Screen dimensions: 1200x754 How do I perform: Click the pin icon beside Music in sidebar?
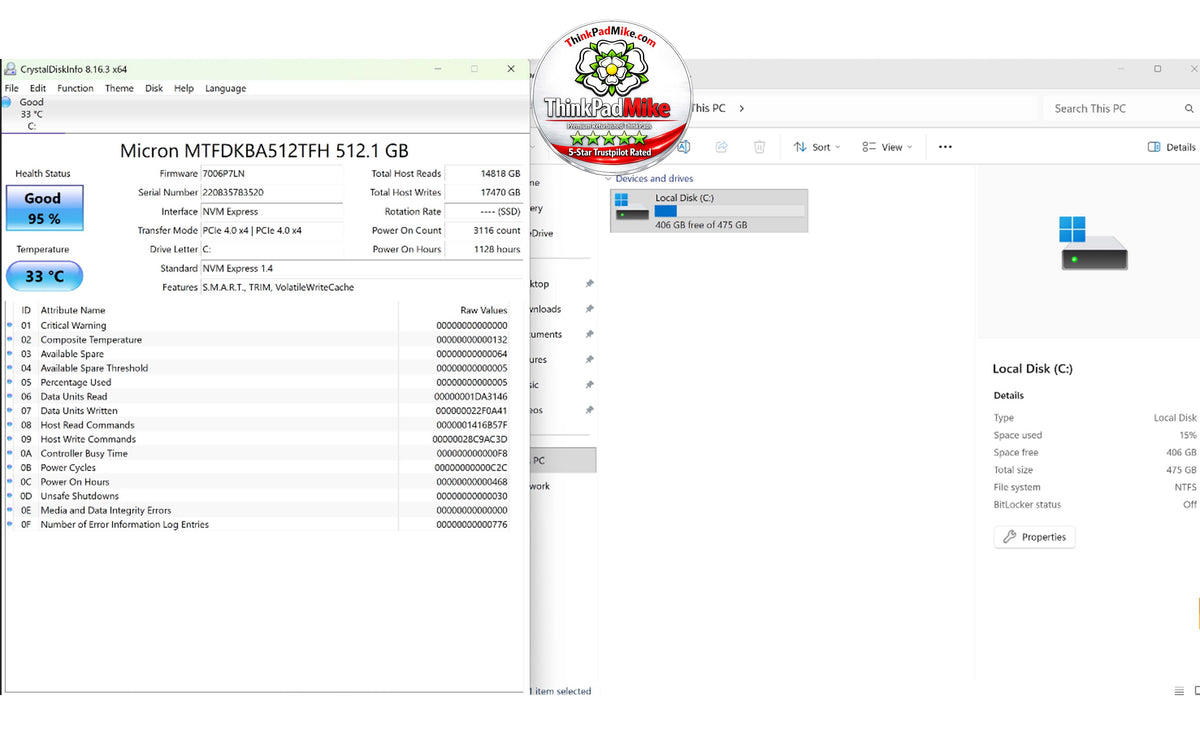[x=589, y=385]
